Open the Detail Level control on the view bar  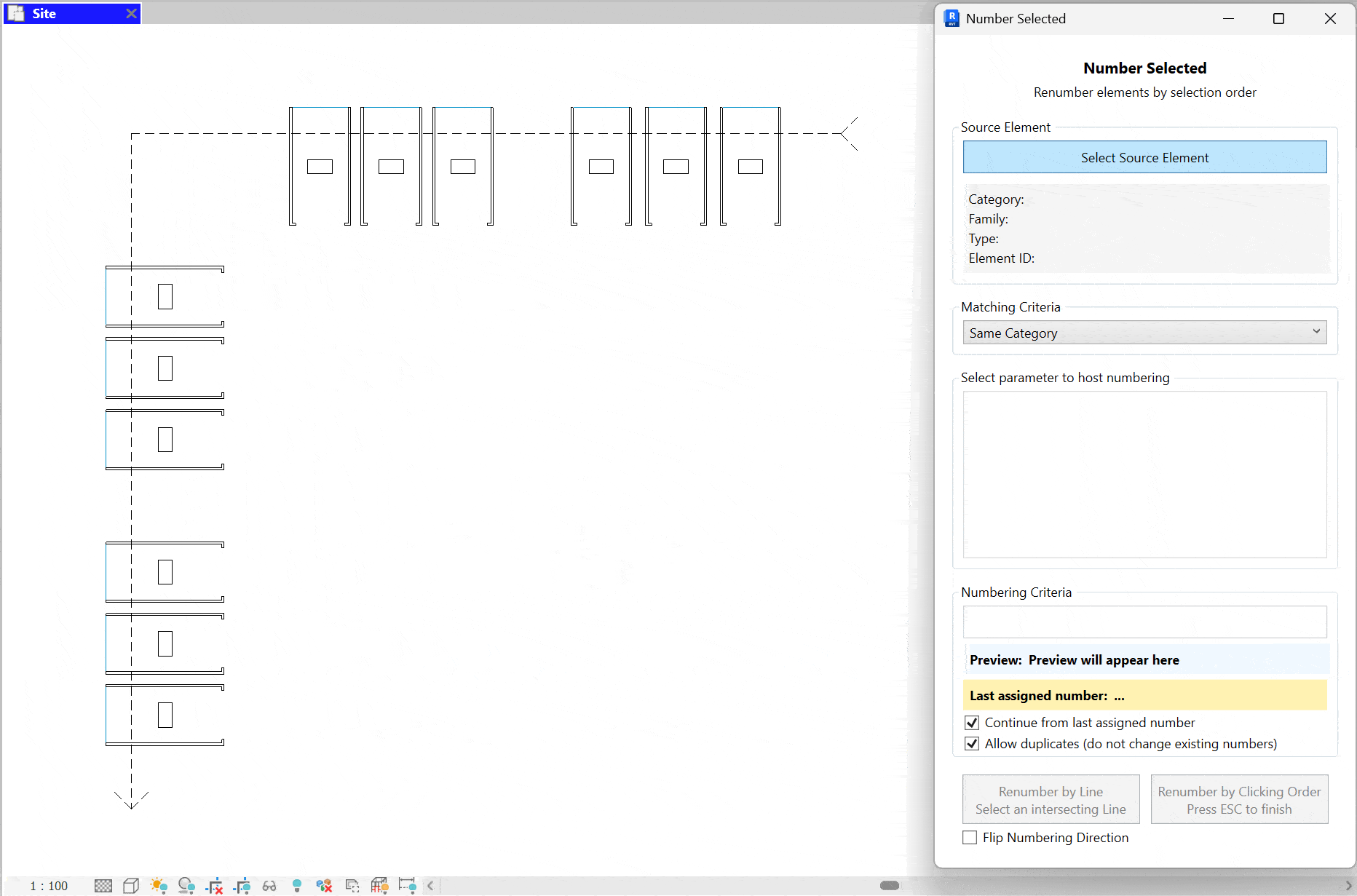point(103,885)
